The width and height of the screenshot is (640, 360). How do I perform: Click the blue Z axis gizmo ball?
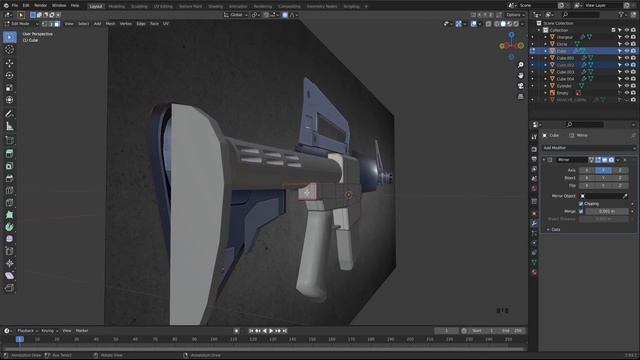pos(511,35)
